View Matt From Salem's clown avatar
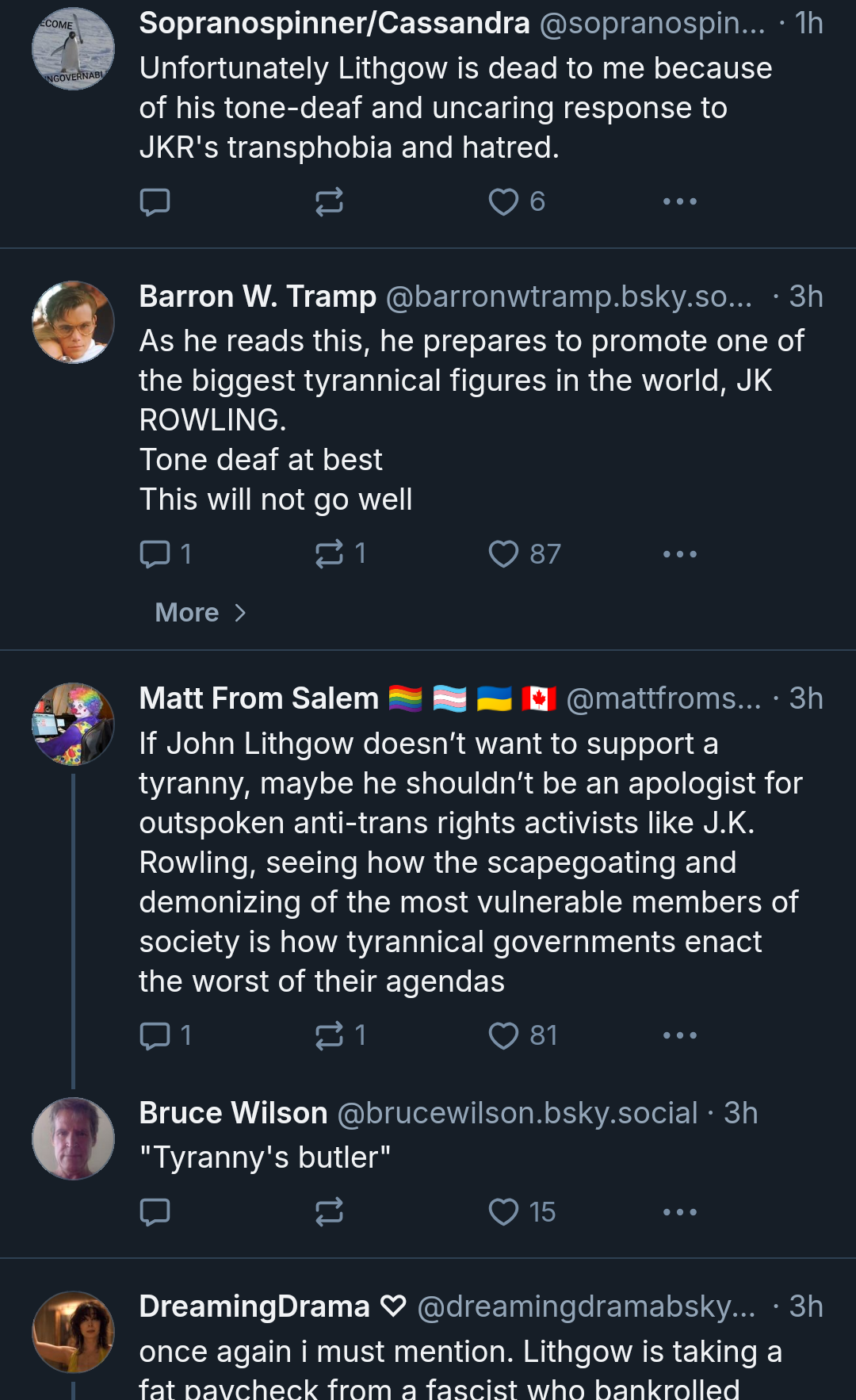Viewport: 856px width, 1400px height. (73, 724)
